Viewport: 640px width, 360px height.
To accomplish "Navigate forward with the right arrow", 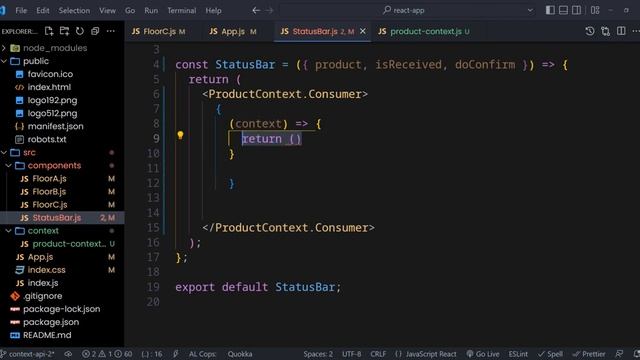I will pos(269,11).
